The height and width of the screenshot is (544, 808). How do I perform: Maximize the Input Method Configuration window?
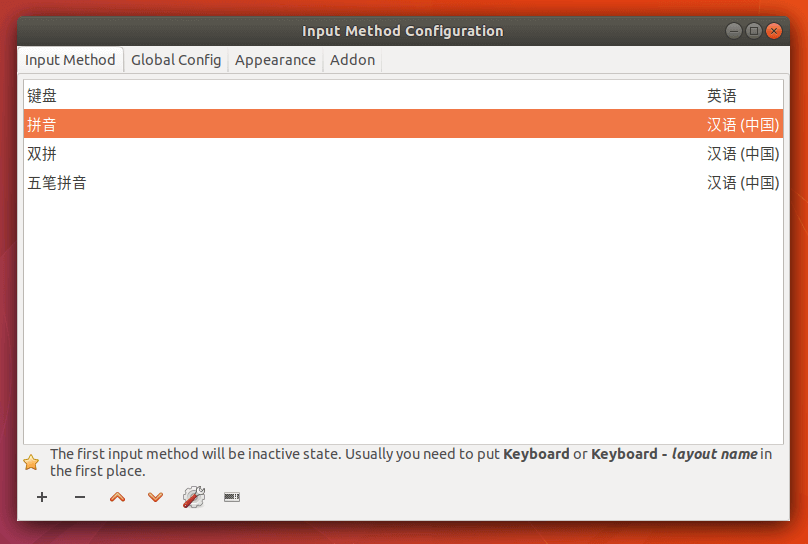(754, 31)
